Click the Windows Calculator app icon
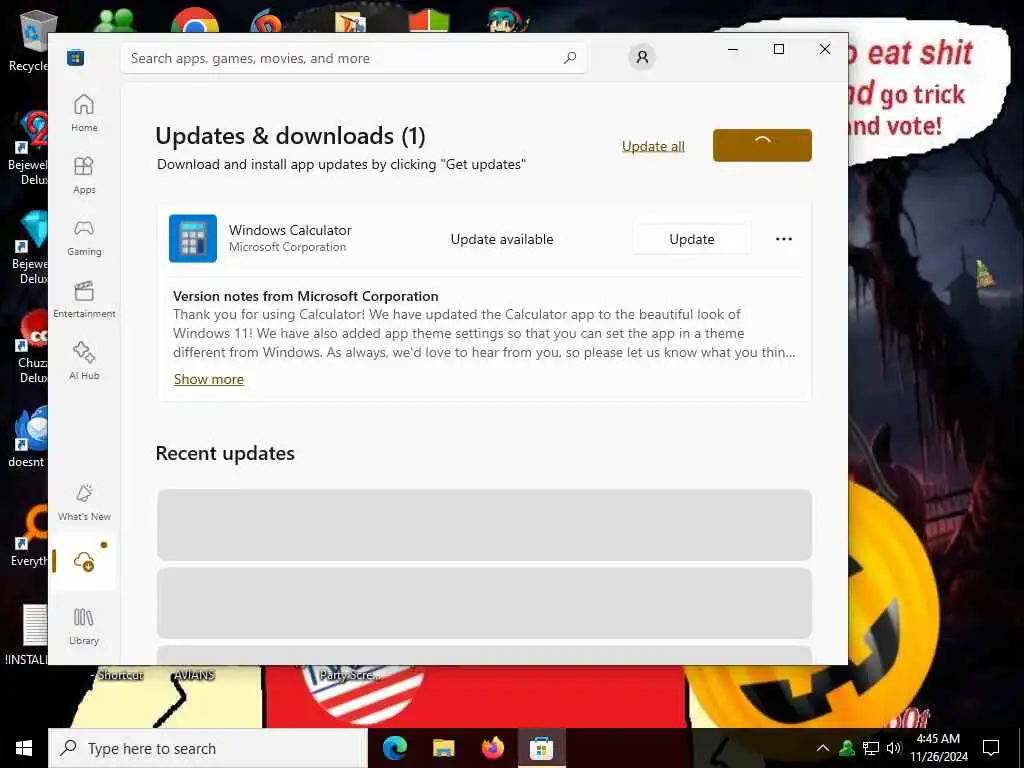Viewport: 1024px width, 768px height. [193, 238]
